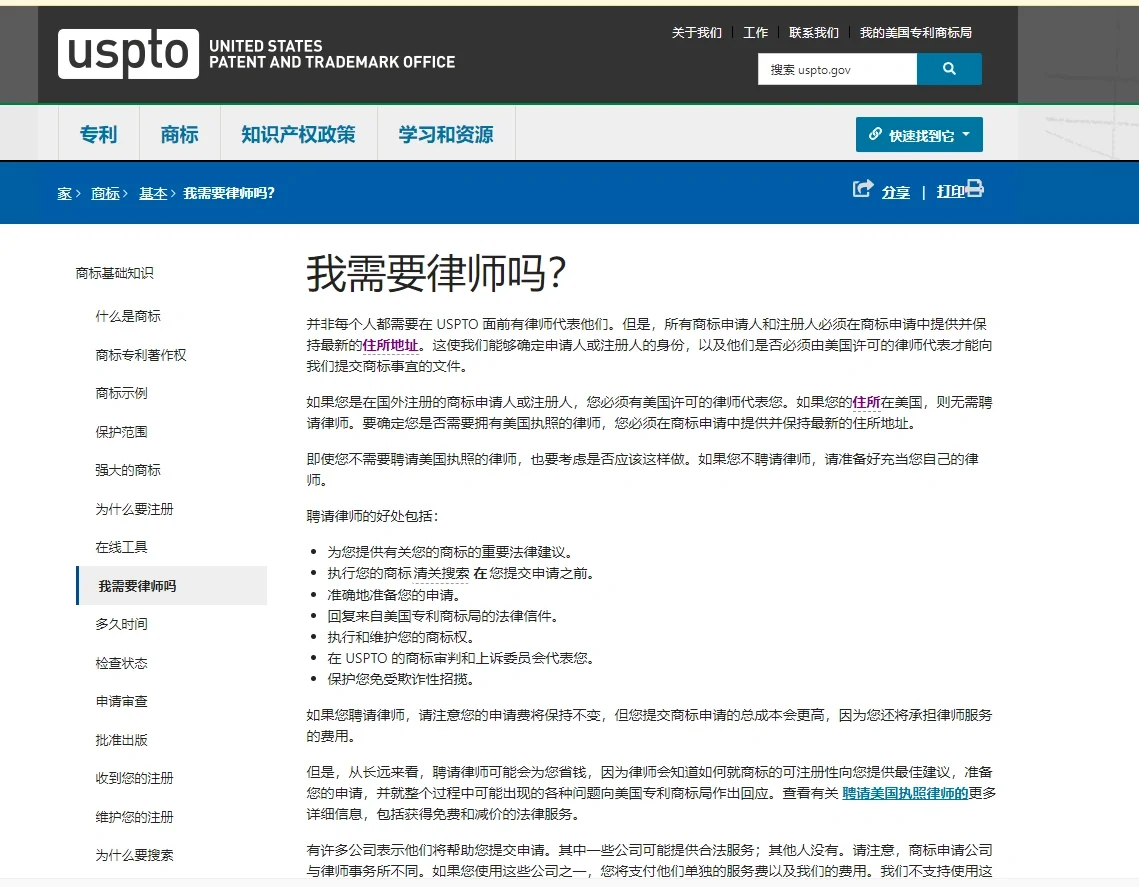Click the 分享 link
The image size is (1139, 887).
pyautogui.click(x=896, y=192)
